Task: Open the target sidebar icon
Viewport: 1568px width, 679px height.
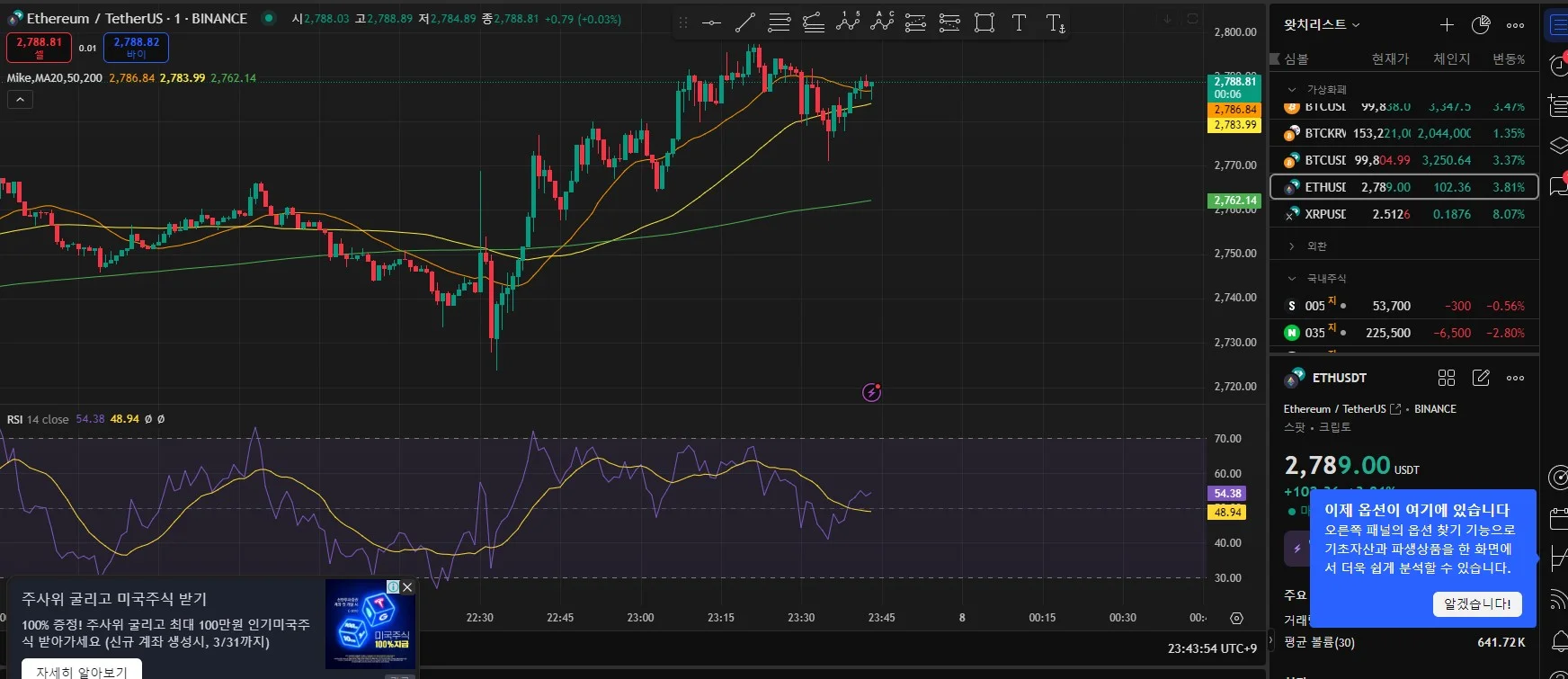Action: (1558, 477)
